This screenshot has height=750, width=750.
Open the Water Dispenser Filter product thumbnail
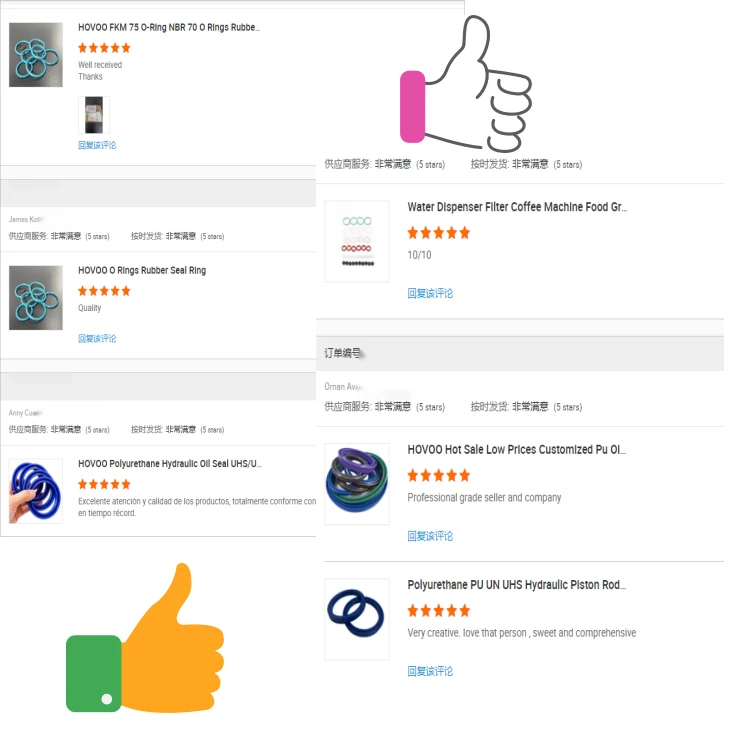point(357,241)
